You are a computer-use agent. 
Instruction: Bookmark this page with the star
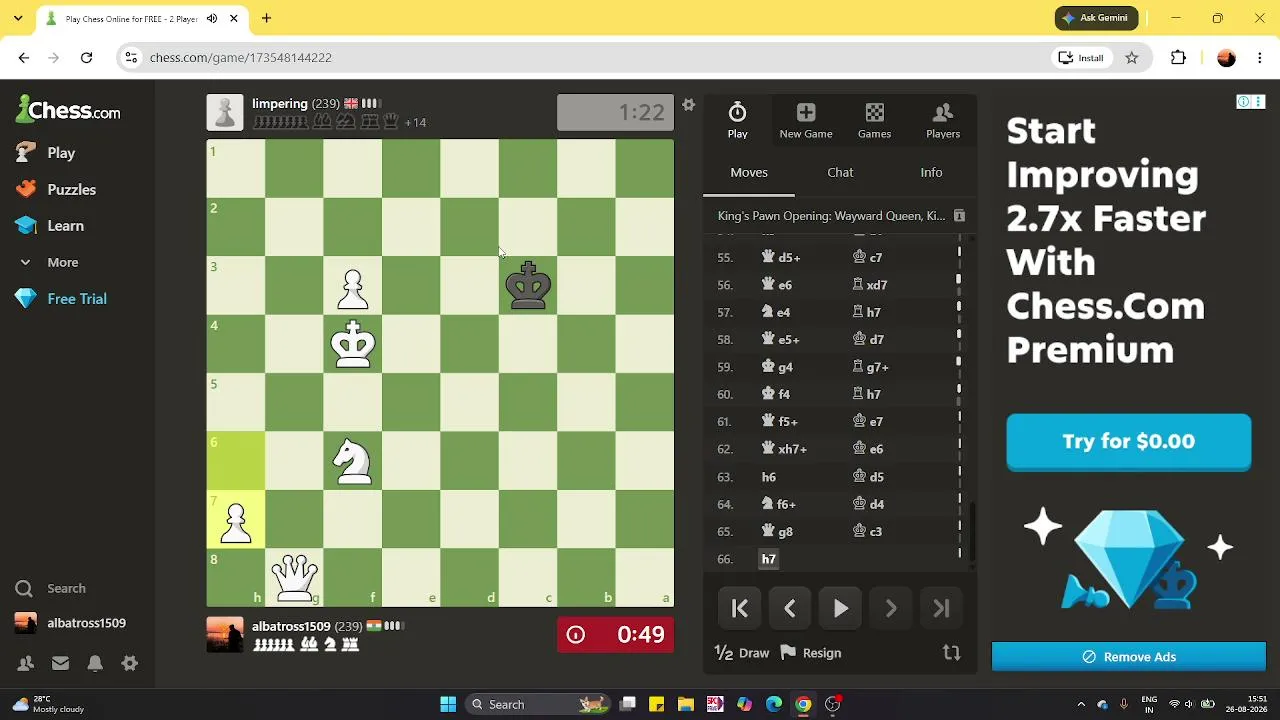click(1132, 58)
